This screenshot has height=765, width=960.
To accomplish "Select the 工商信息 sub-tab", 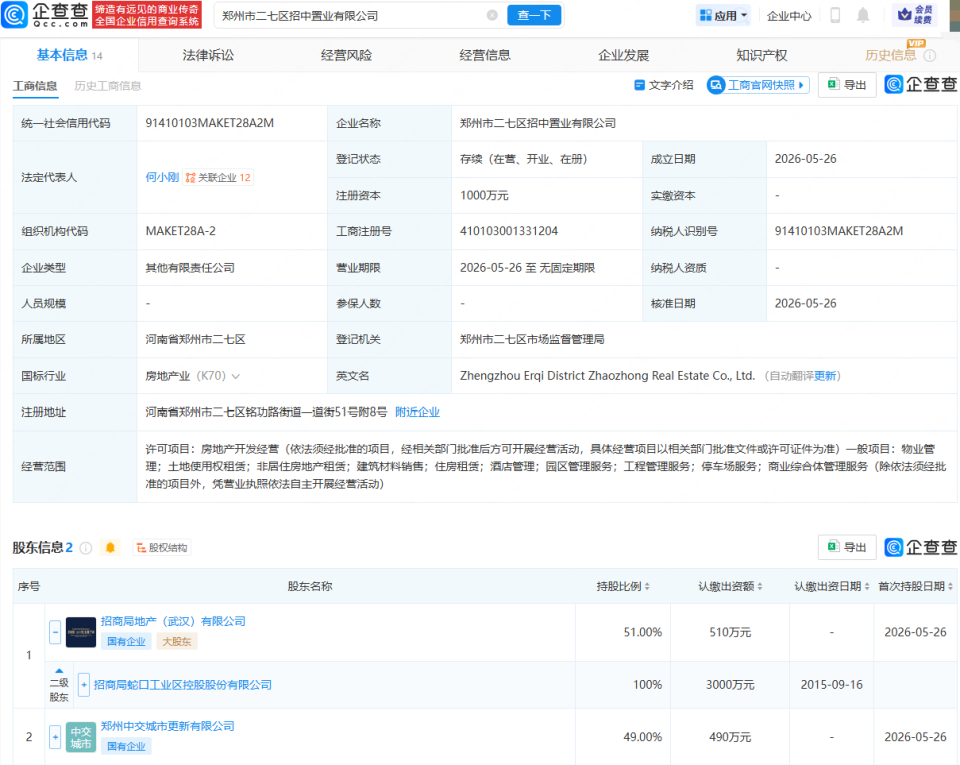I will pyautogui.click(x=36, y=86).
